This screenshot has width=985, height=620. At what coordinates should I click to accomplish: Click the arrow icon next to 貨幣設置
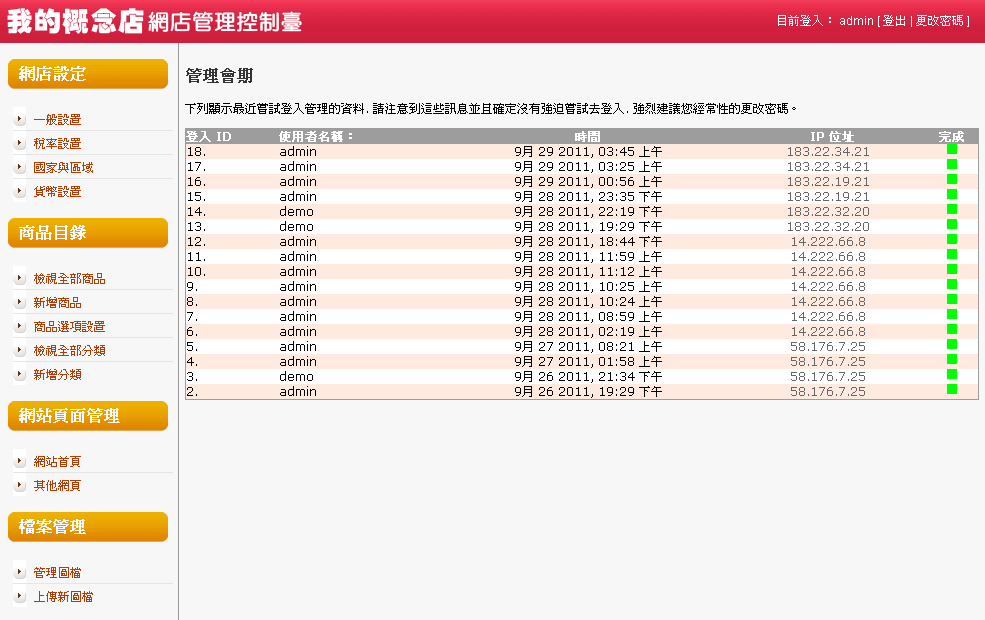point(20,192)
